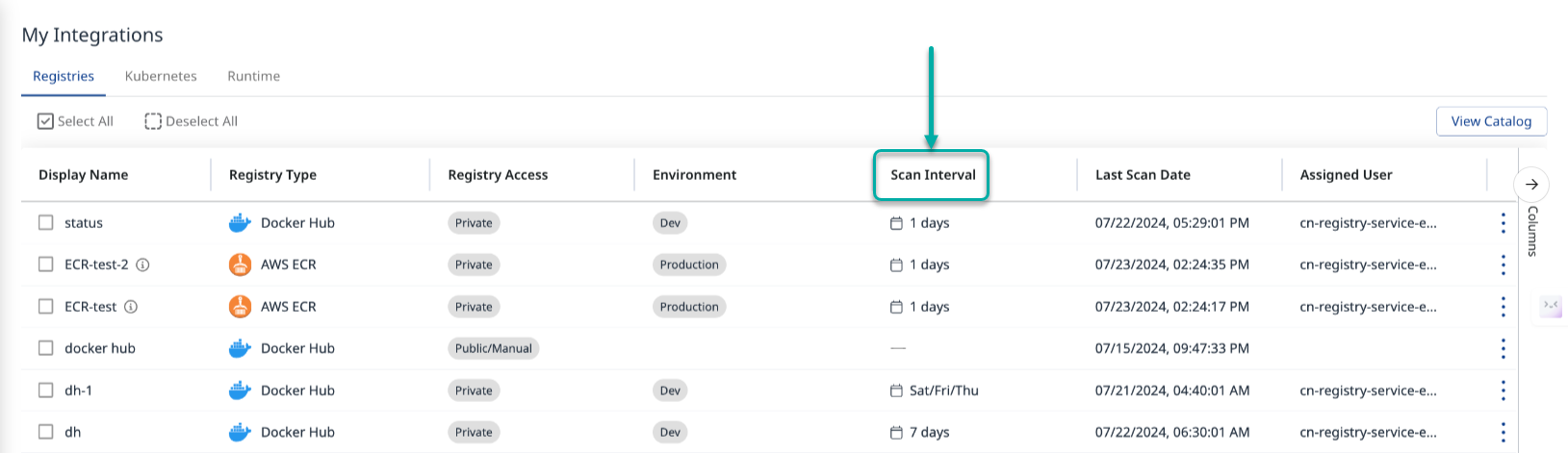Switch to the Kubernetes tab
The height and width of the screenshot is (453, 1568).
(161, 76)
